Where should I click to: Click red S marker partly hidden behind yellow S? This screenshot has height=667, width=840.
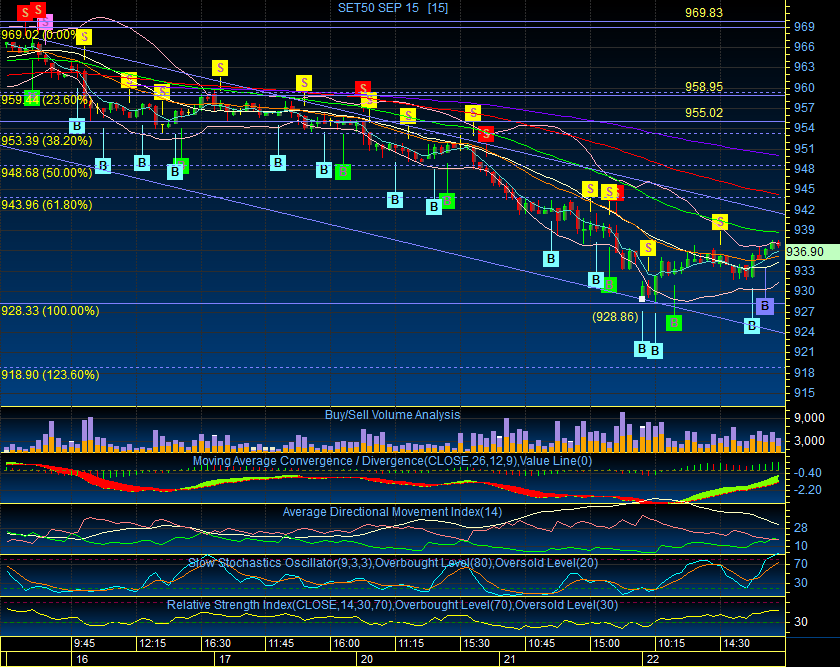click(619, 193)
